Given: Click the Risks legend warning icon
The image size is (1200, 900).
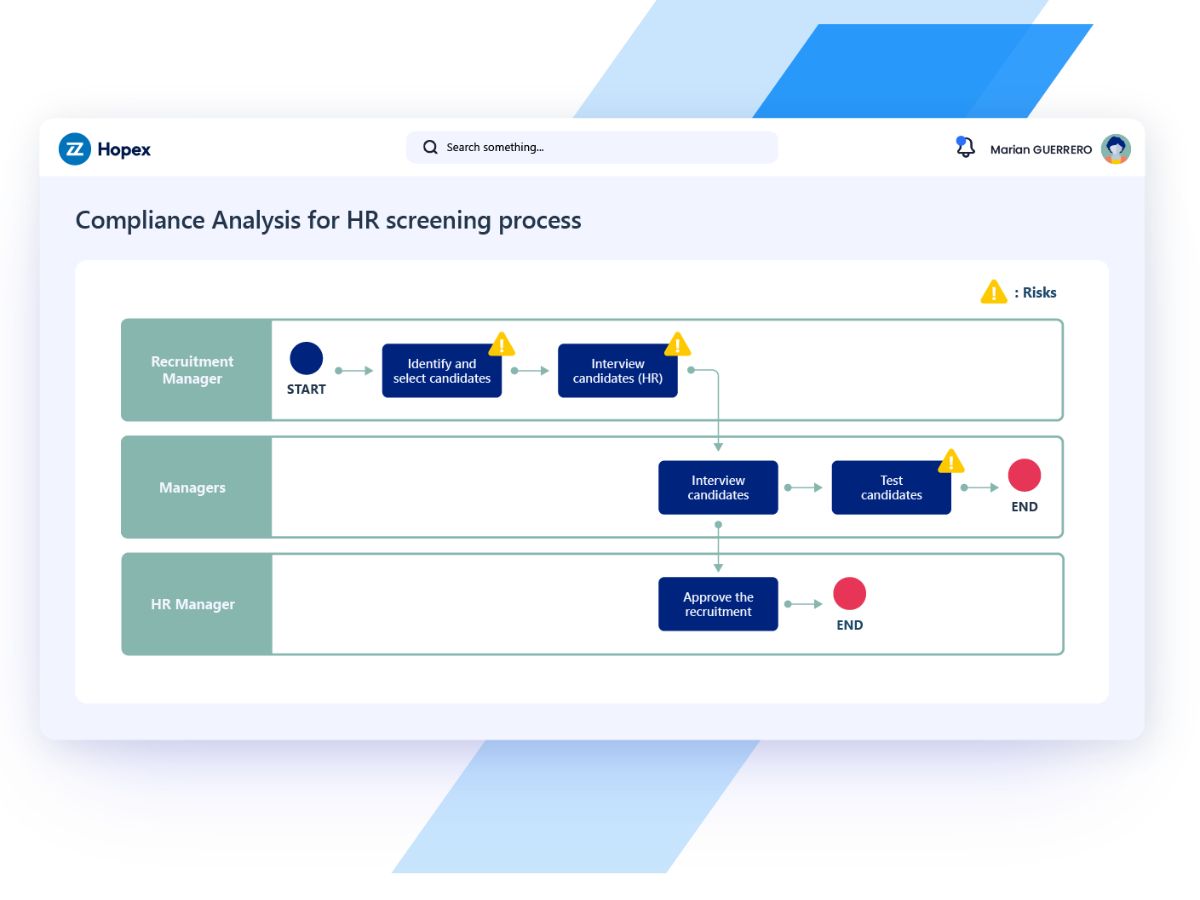Looking at the screenshot, I should [993, 292].
